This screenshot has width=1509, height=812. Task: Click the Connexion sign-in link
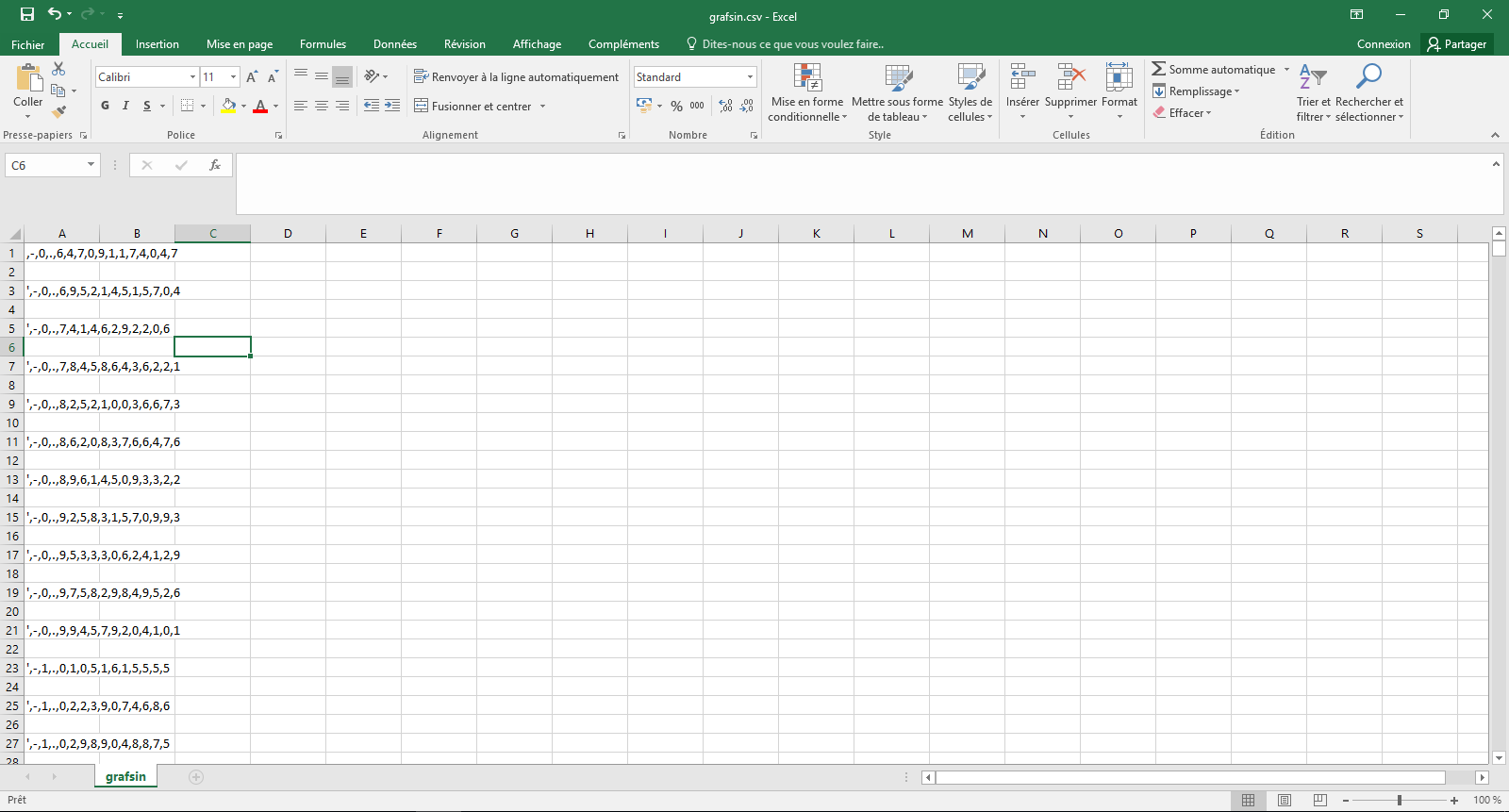[1384, 44]
